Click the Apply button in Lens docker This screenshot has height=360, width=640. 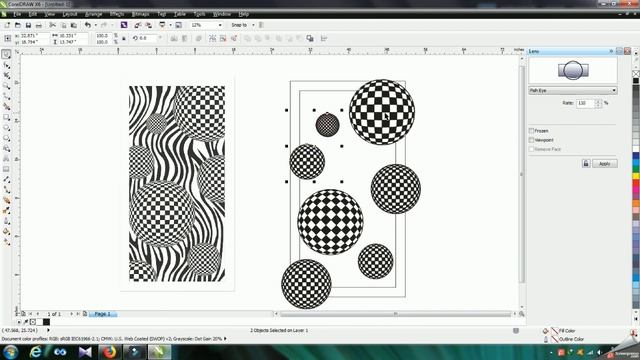tap(604, 164)
